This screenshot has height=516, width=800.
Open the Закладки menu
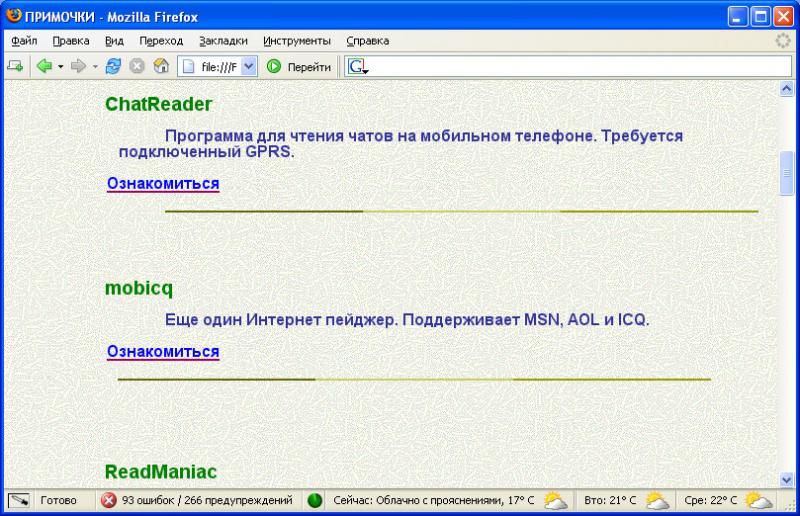pyautogui.click(x=223, y=41)
